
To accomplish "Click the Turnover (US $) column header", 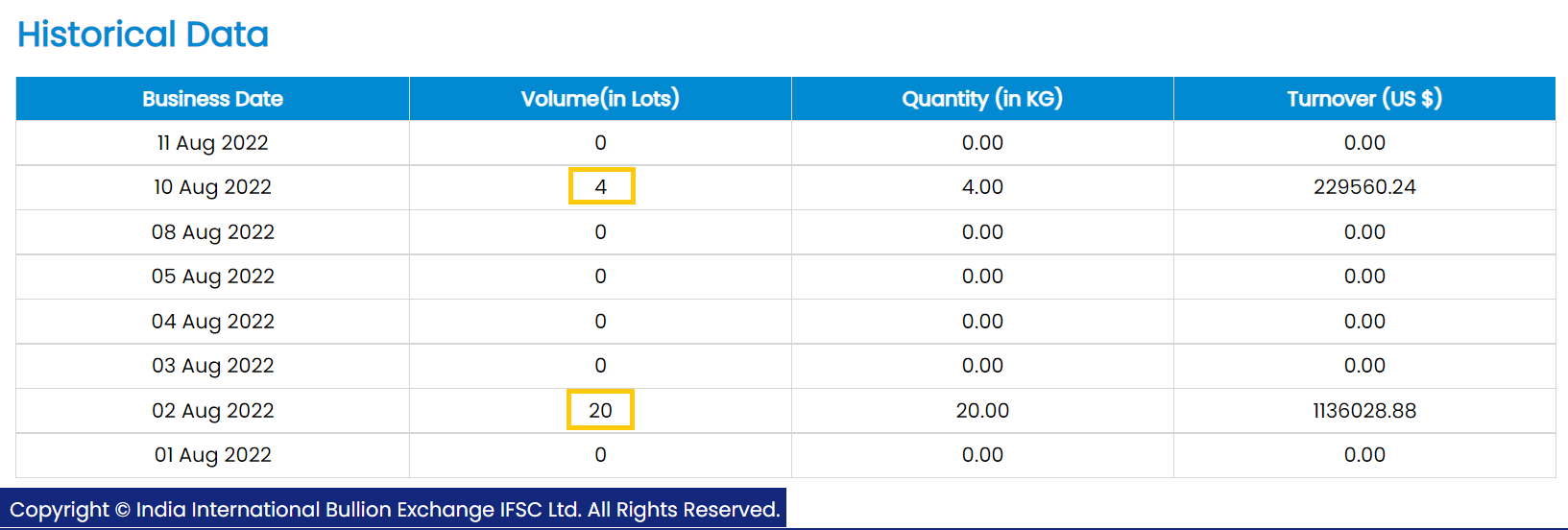I will click(1364, 99).
